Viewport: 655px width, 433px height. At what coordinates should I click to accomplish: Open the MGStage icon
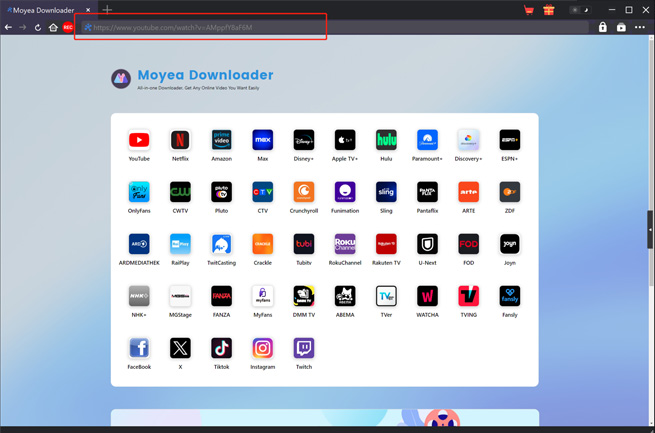pyautogui.click(x=180, y=296)
